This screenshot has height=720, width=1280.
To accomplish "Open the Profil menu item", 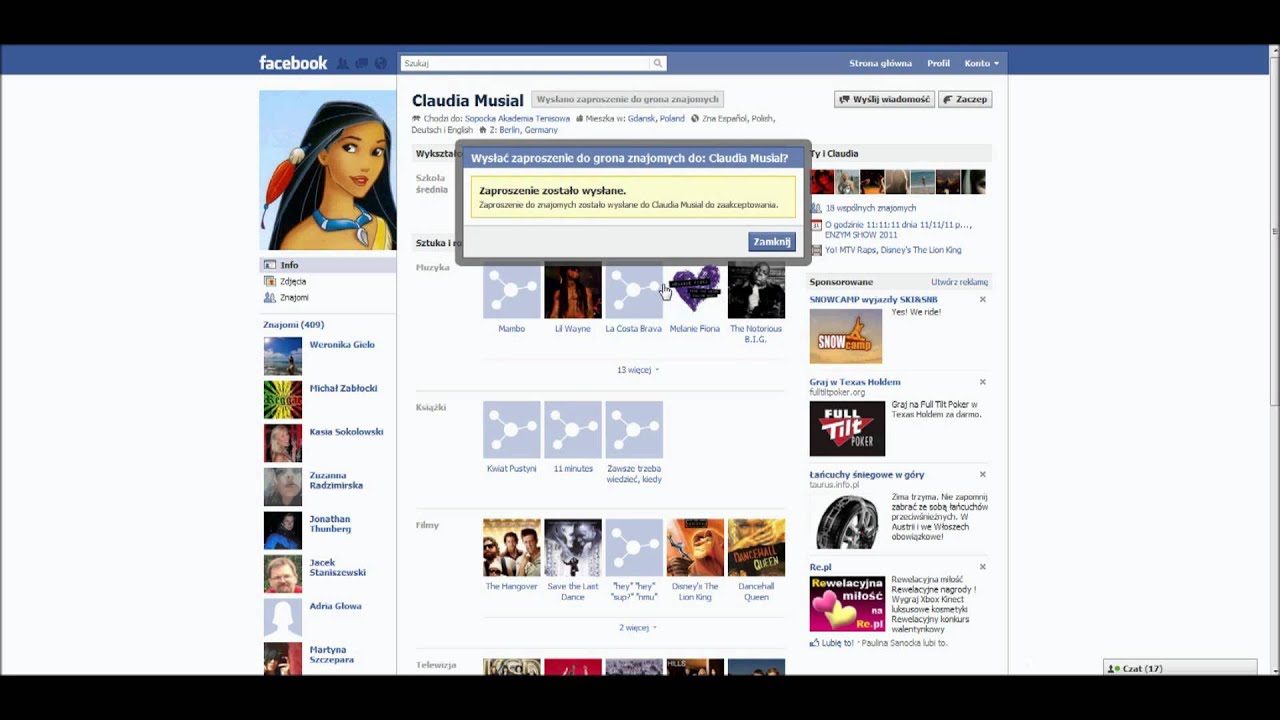I will pyautogui.click(x=938, y=63).
